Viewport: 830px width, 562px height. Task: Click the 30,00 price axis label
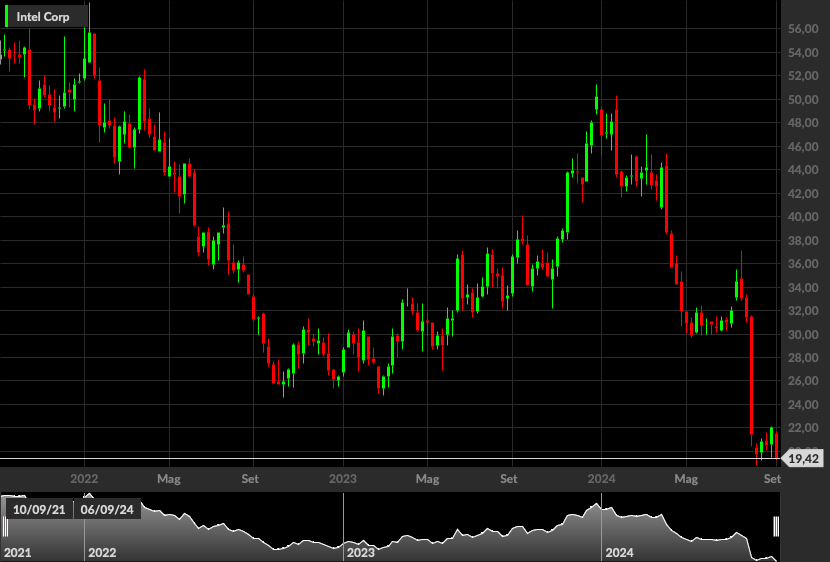[x=803, y=334]
